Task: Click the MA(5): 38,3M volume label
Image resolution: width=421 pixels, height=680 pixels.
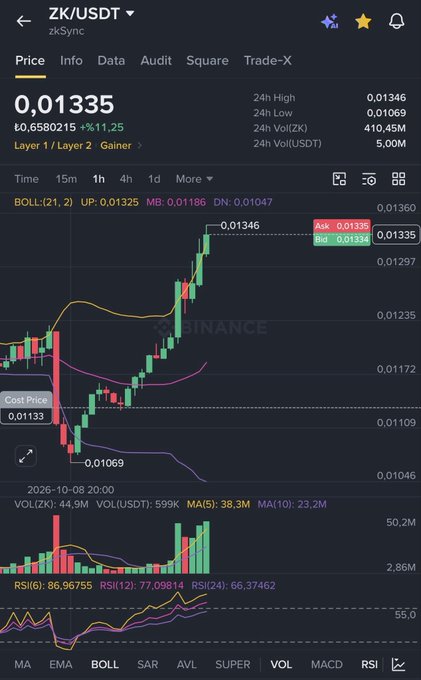Action: 218,504
